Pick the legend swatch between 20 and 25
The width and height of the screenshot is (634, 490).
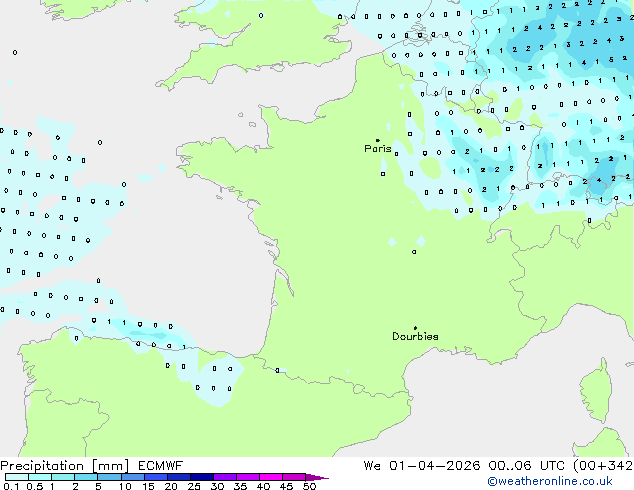pos(179,477)
